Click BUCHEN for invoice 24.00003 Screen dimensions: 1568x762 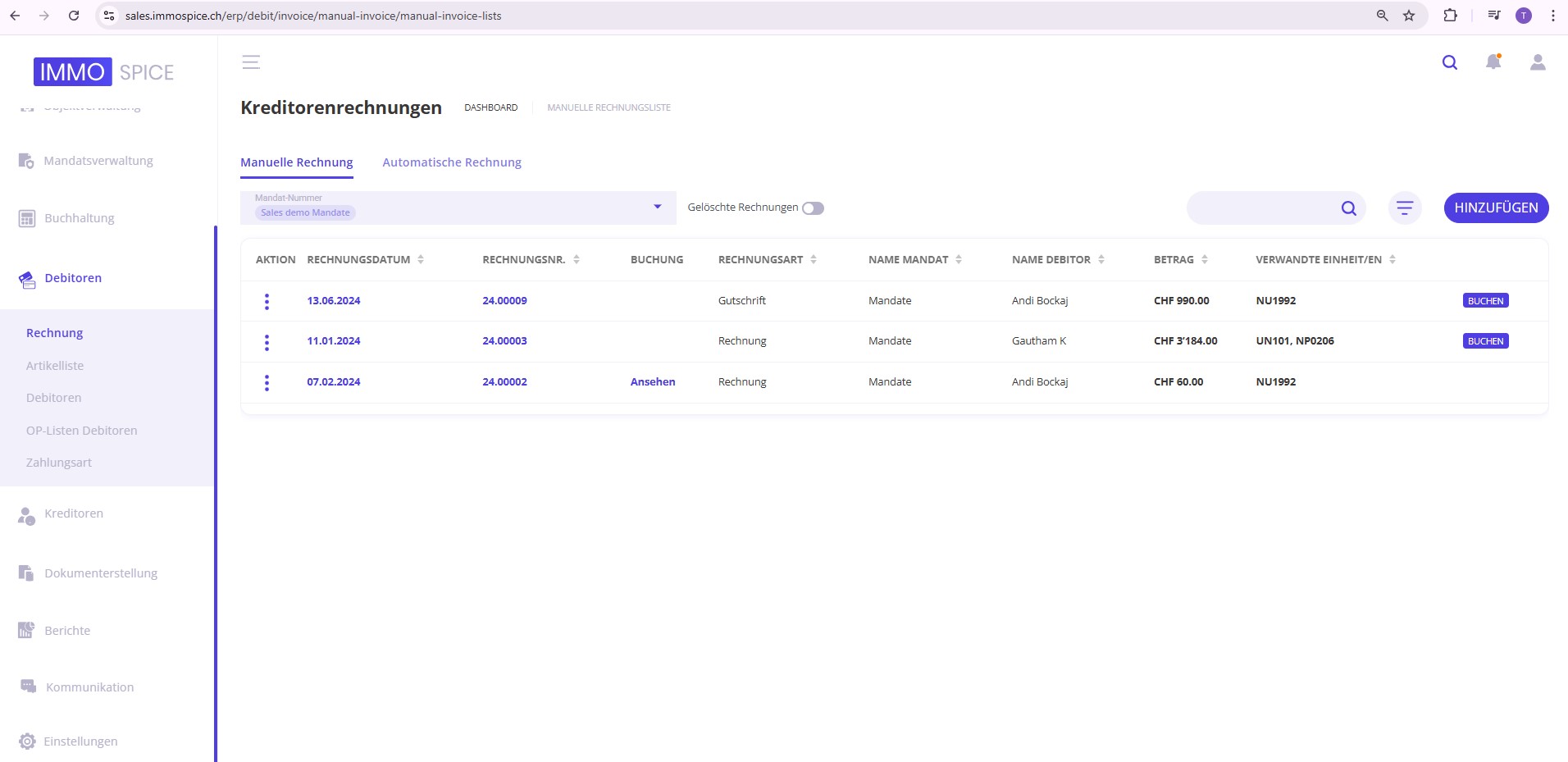click(1485, 341)
